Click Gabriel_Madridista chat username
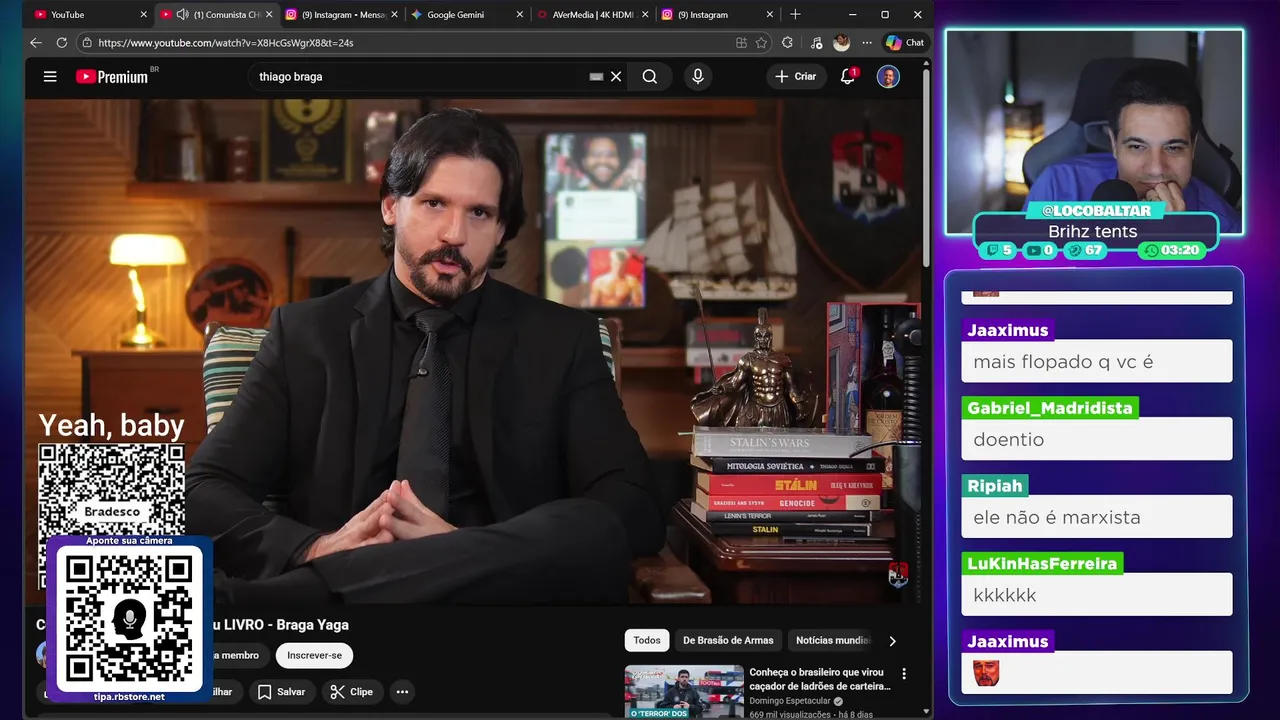Screen dimensions: 1280x720 pyautogui.click(x=1050, y=408)
